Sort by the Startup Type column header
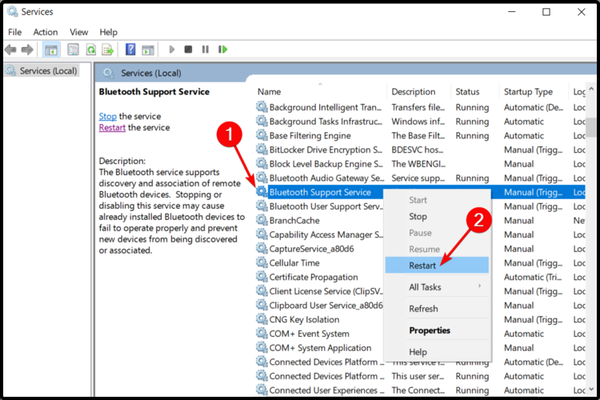600x400 pixels. [x=529, y=92]
